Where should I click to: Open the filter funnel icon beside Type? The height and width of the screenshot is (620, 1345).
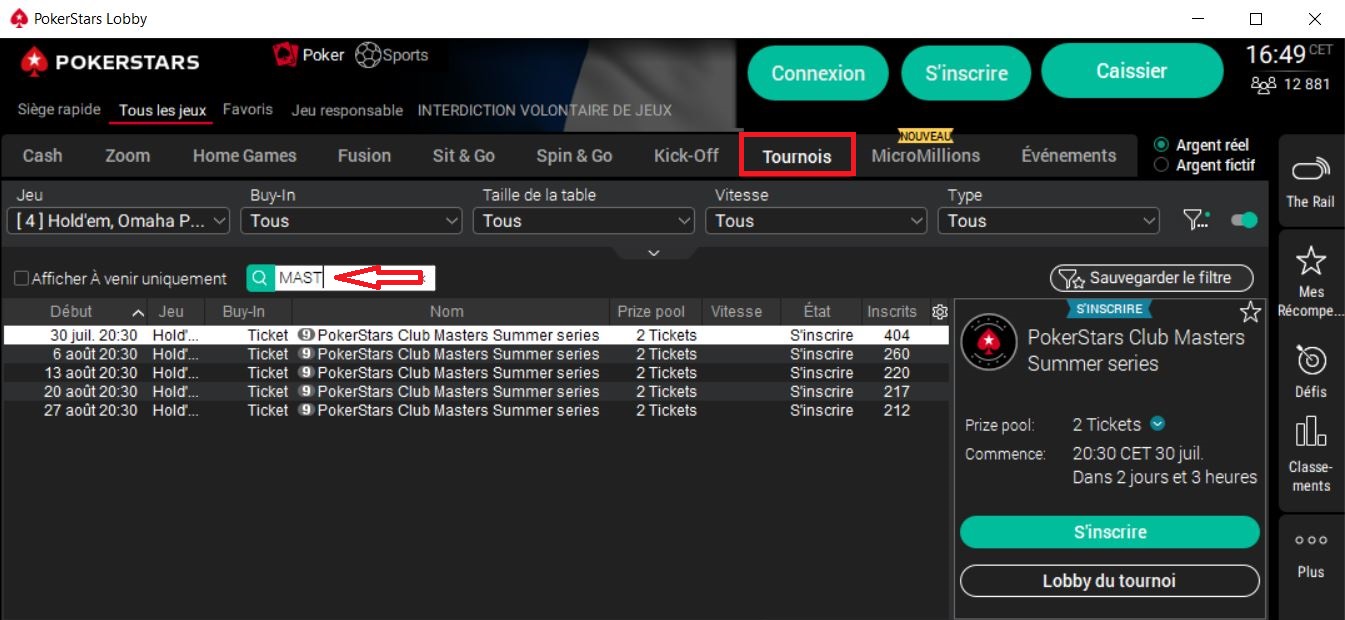pos(1196,220)
